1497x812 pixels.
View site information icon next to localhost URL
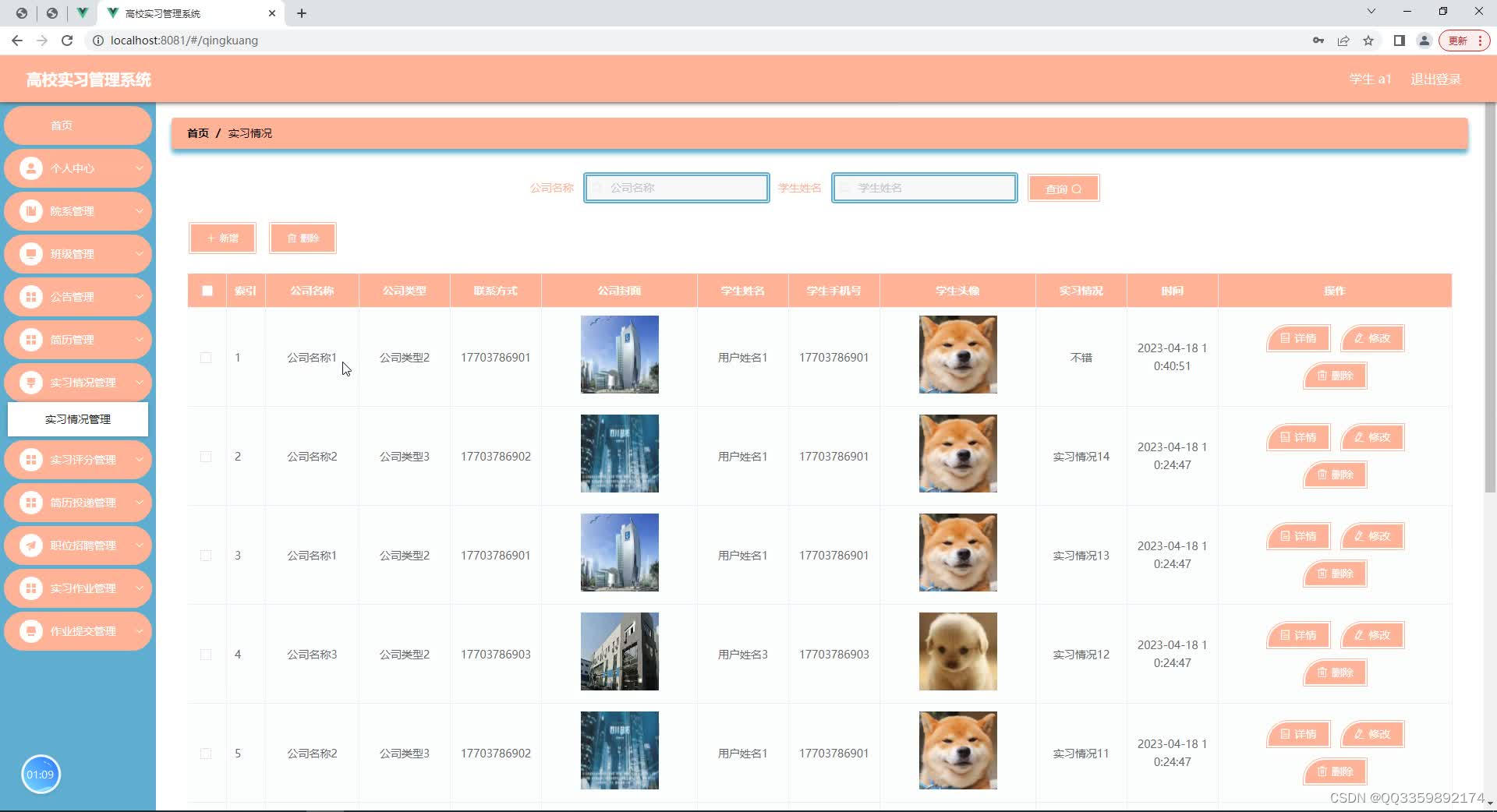pyautogui.click(x=98, y=41)
